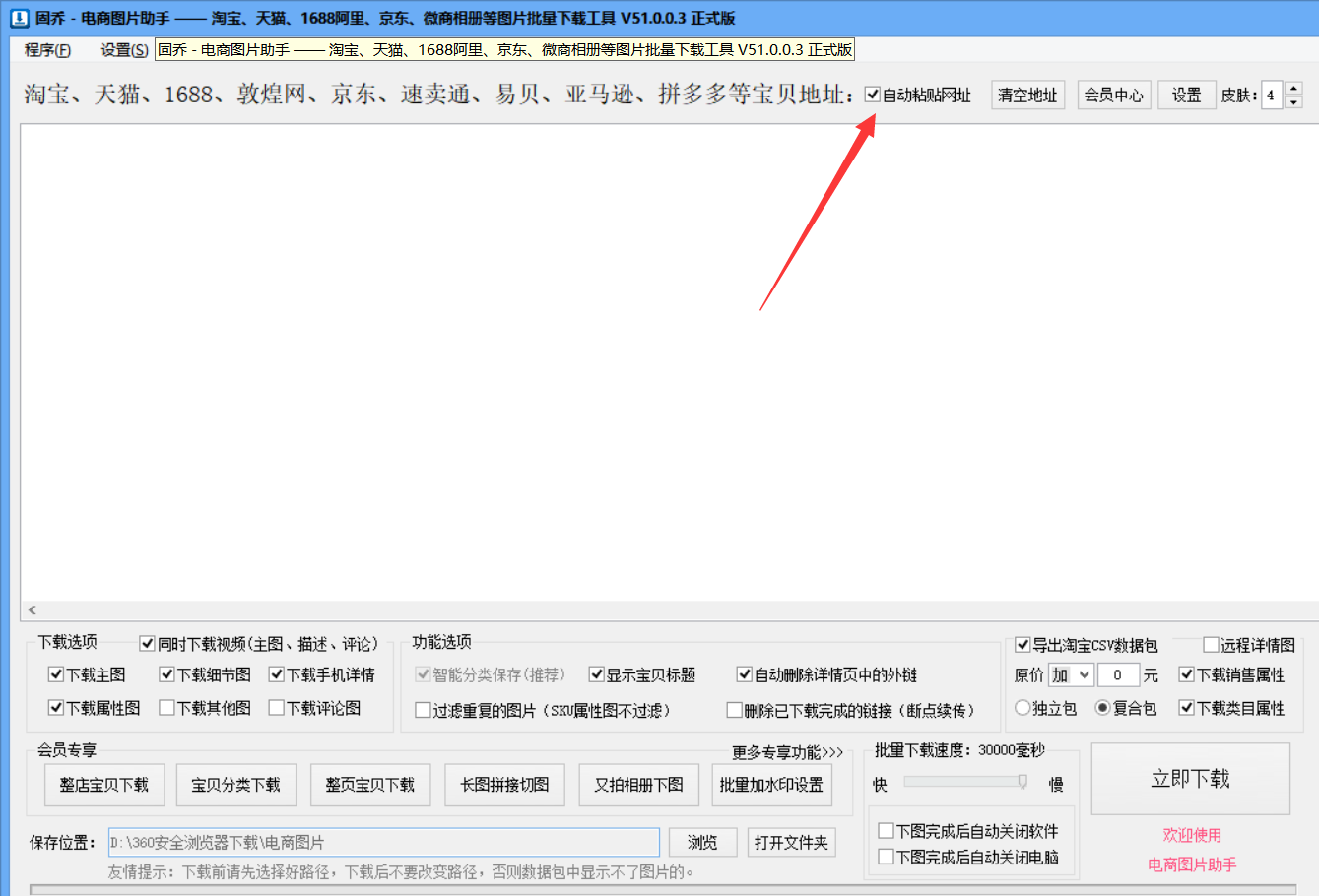1319x896 pixels.
Task: Uncheck 下载主图 option
Action: point(55,674)
